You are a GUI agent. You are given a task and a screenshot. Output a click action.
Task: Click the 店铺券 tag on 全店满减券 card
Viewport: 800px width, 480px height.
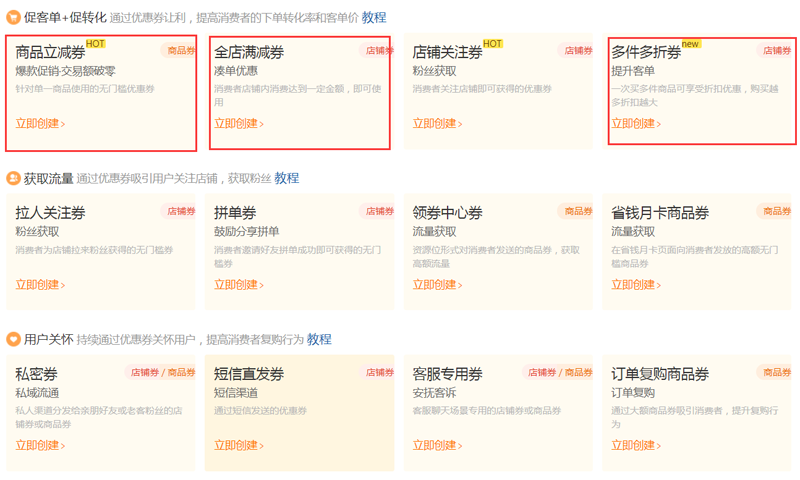(378, 50)
